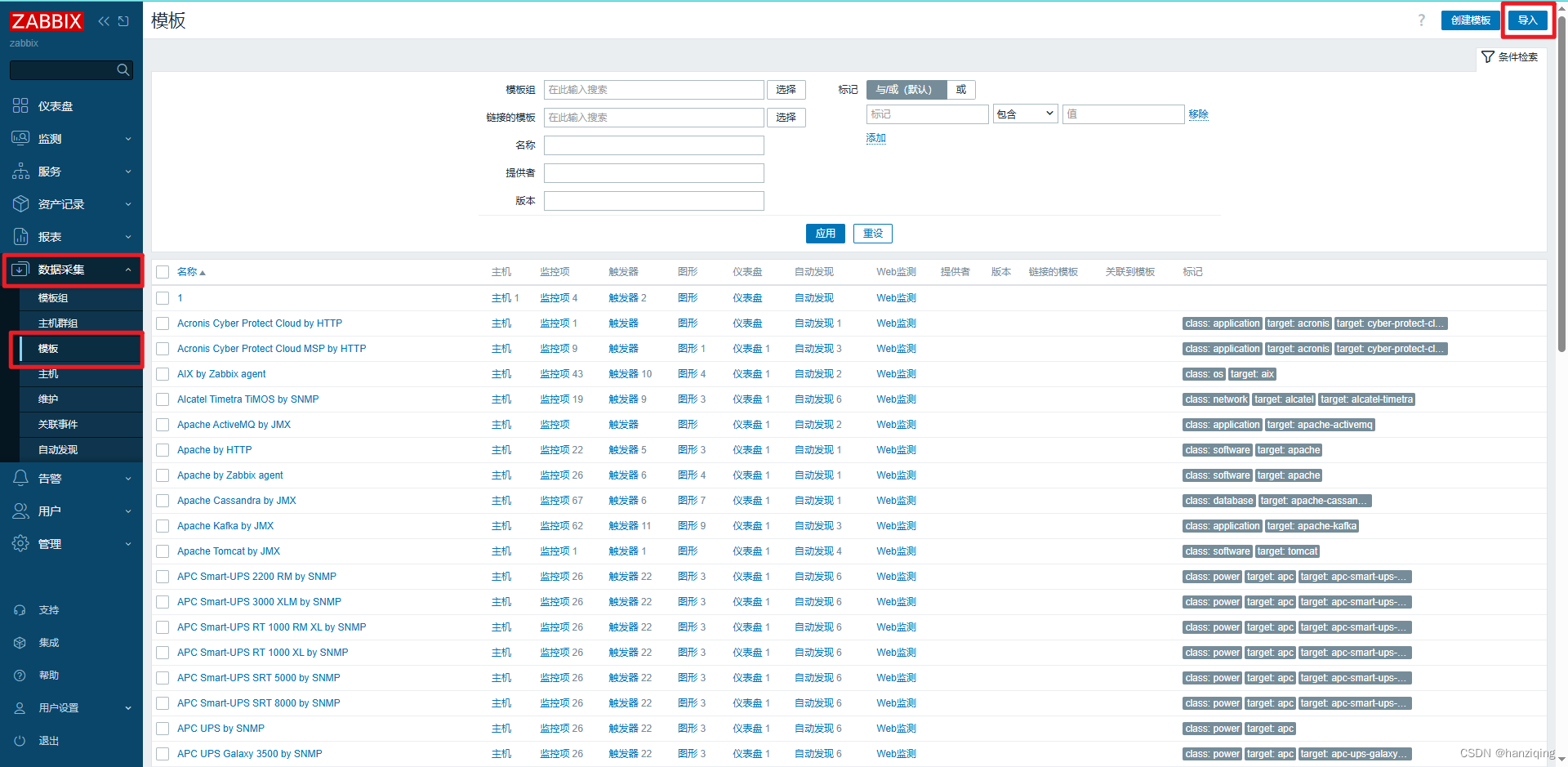Click the Zabbix logo
The height and width of the screenshot is (767, 1568).
[x=47, y=21]
